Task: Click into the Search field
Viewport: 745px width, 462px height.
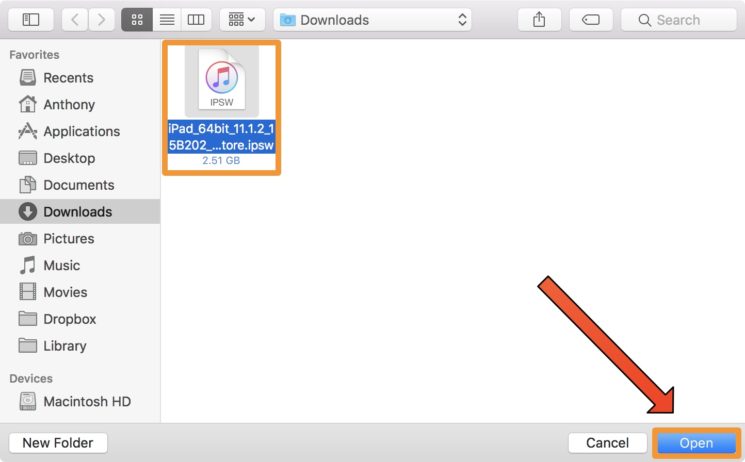Action: 678,19
